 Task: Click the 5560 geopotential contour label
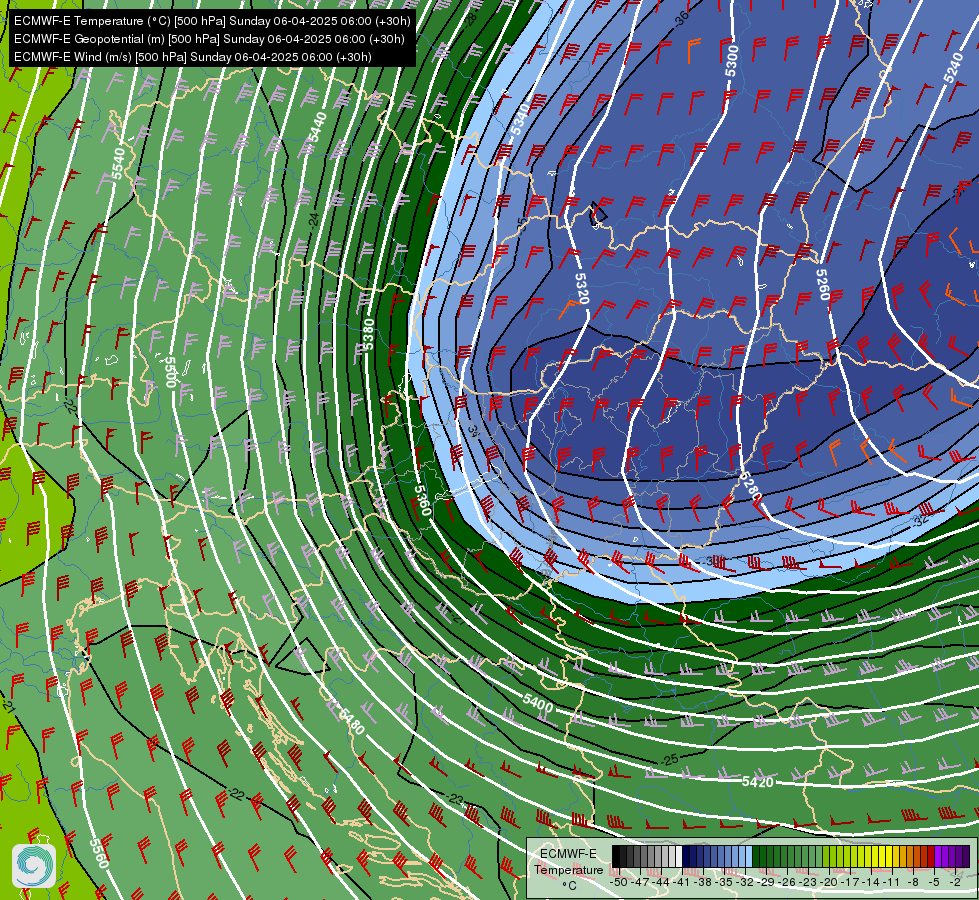[99, 853]
